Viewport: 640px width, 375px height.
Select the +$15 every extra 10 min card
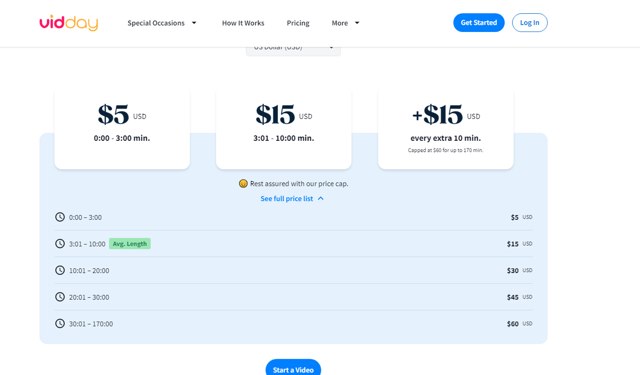click(x=446, y=128)
